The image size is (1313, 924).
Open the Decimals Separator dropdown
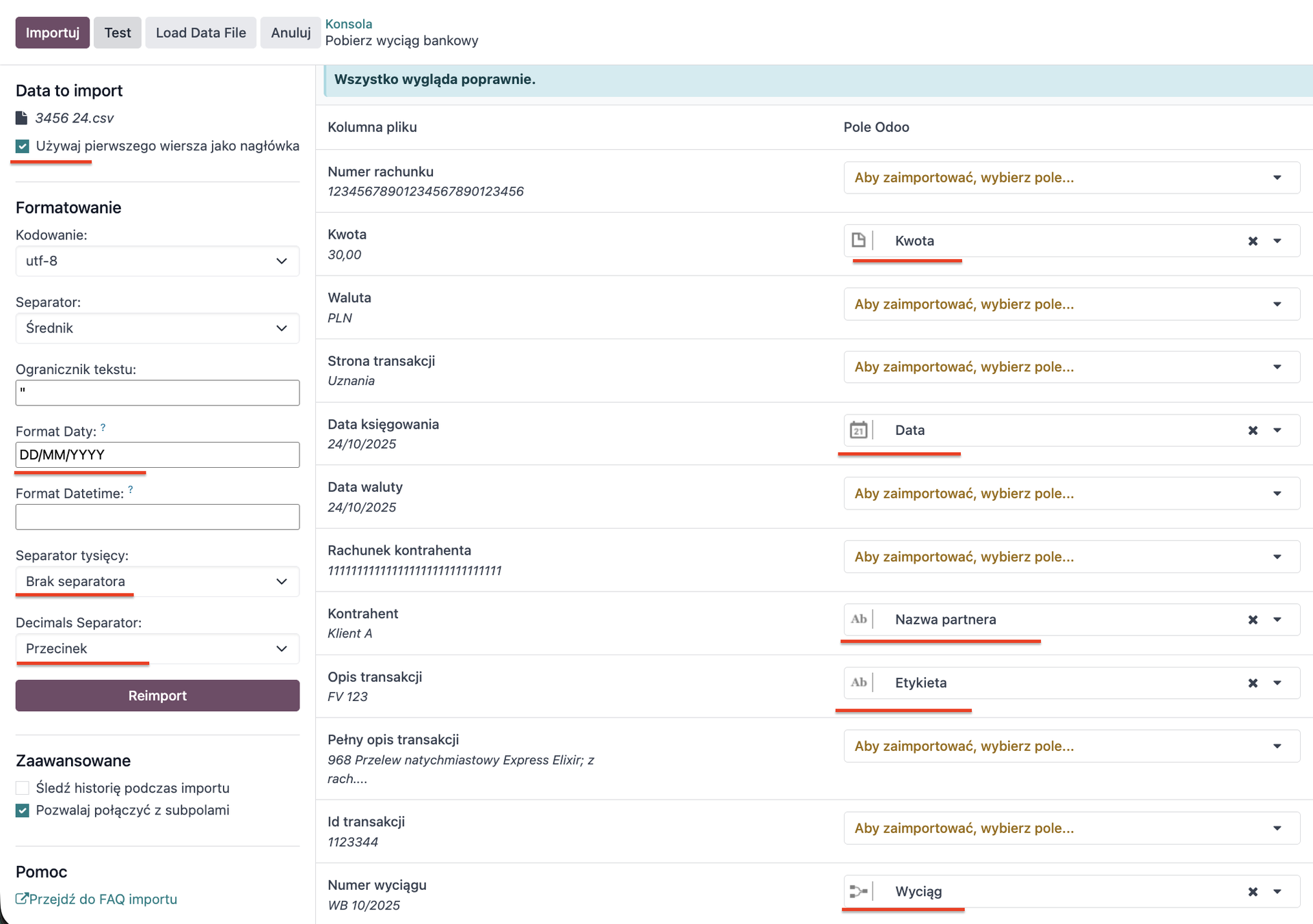(x=157, y=648)
